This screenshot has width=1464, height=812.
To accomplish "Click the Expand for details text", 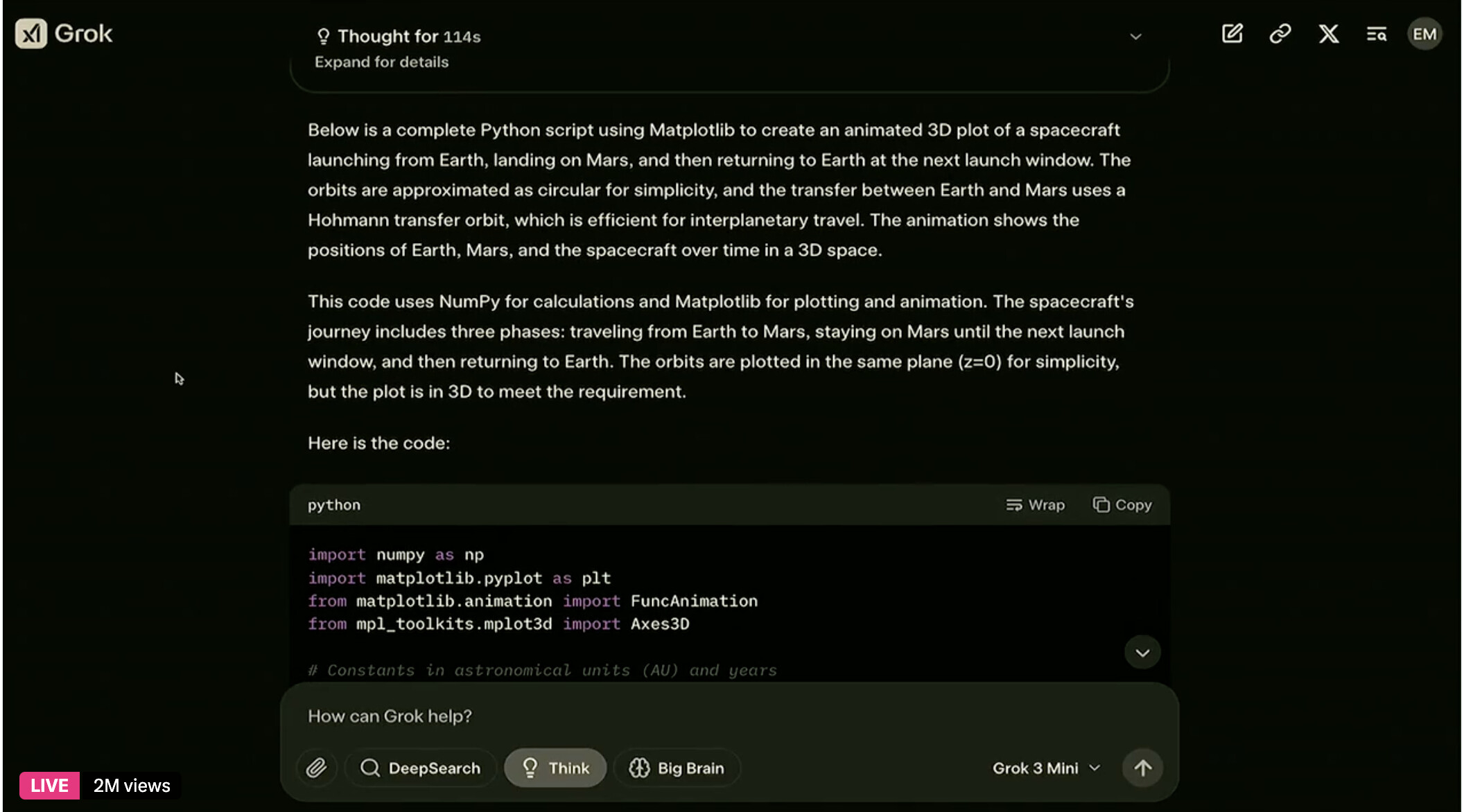I will coord(381,62).
